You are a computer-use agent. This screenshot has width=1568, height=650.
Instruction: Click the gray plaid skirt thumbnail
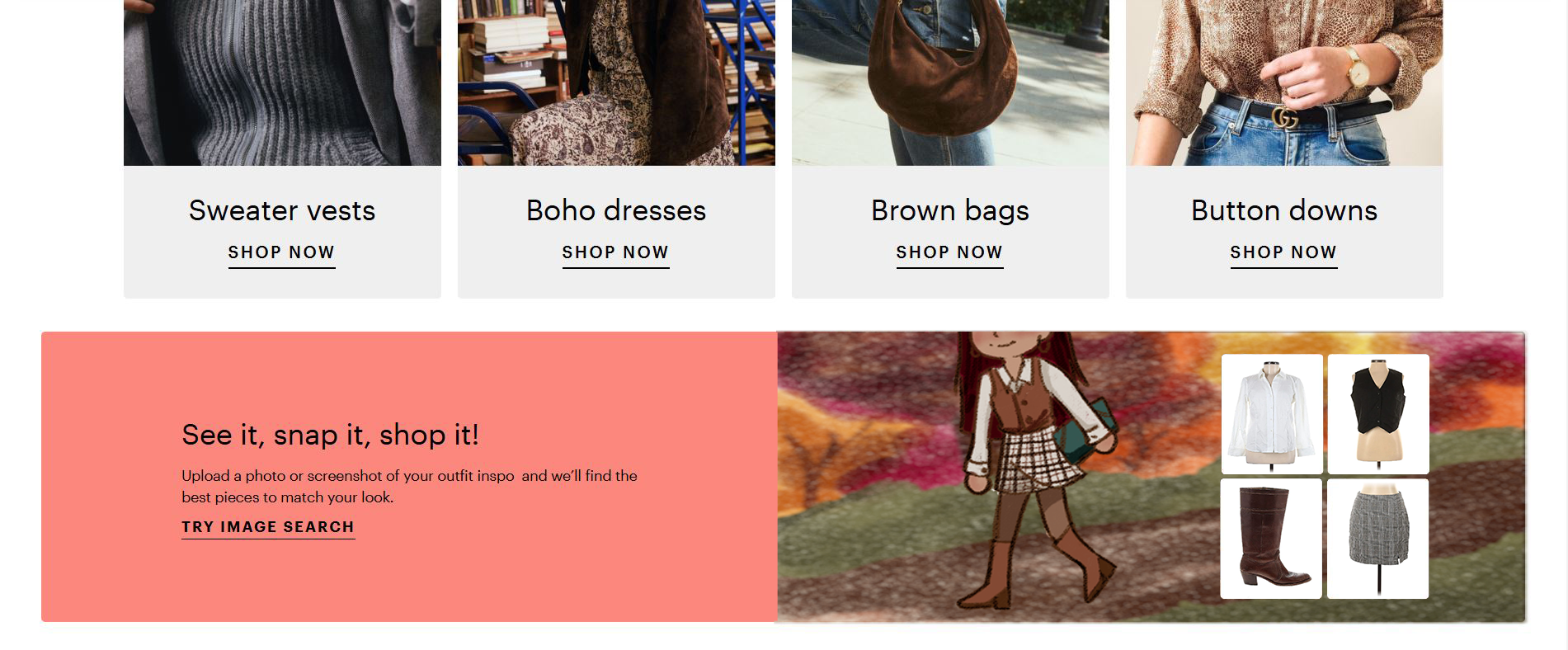coord(1377,539)
